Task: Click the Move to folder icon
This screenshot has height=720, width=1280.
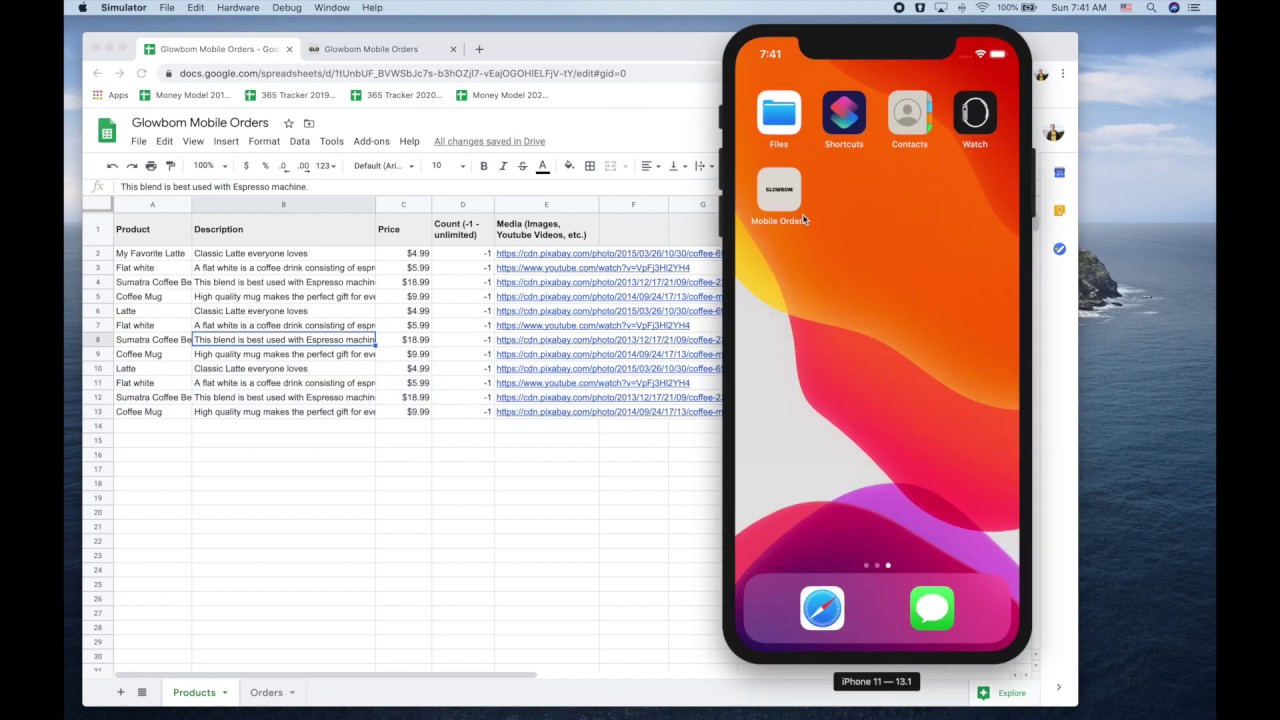Action: pos(309,123)
